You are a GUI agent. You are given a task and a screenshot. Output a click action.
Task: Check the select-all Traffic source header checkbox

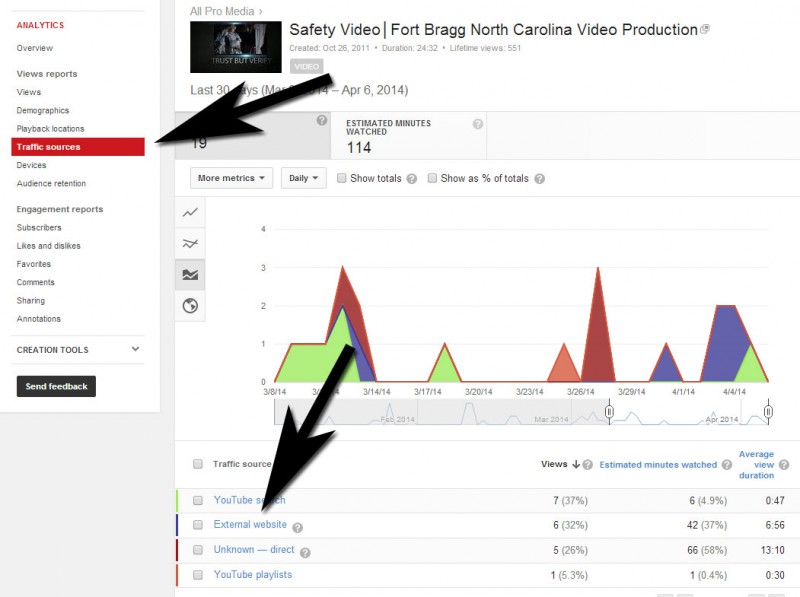point(198,464)
